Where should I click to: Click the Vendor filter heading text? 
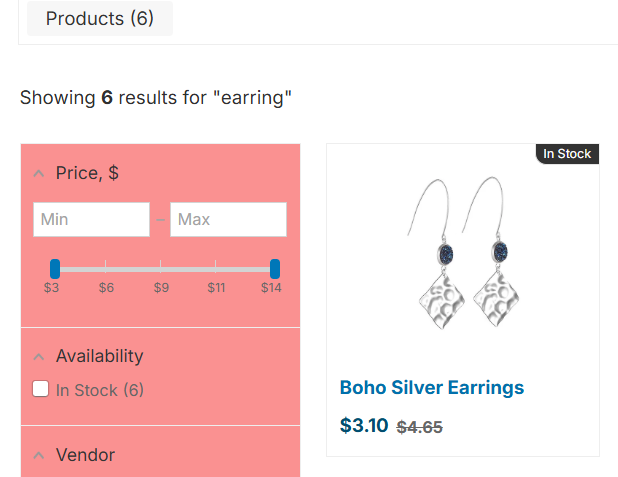(85, 455)
